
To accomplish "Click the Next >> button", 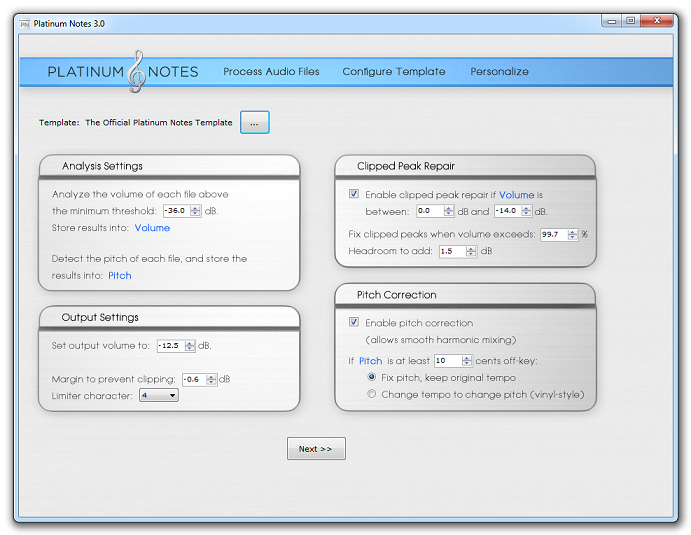I will pos(316,449).
